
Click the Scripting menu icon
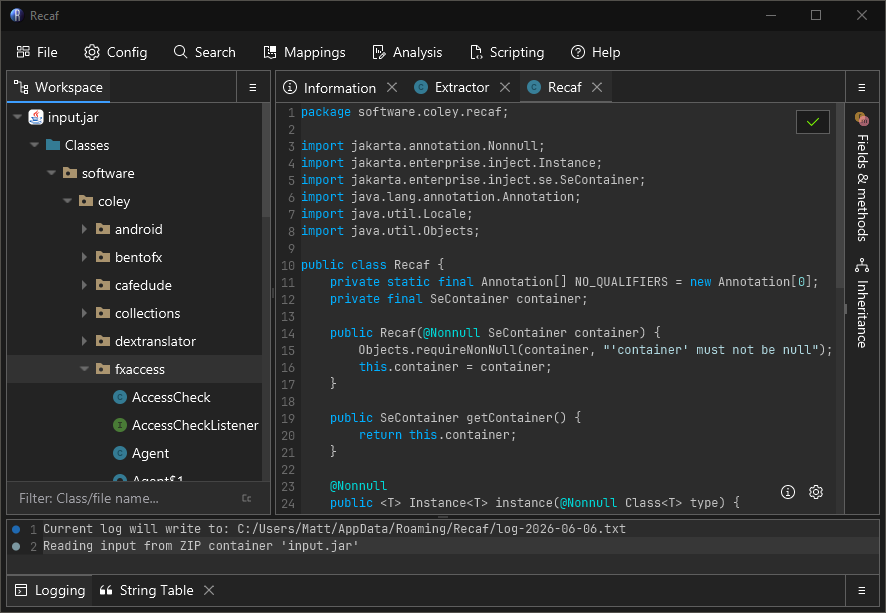[x=476, y=52]
